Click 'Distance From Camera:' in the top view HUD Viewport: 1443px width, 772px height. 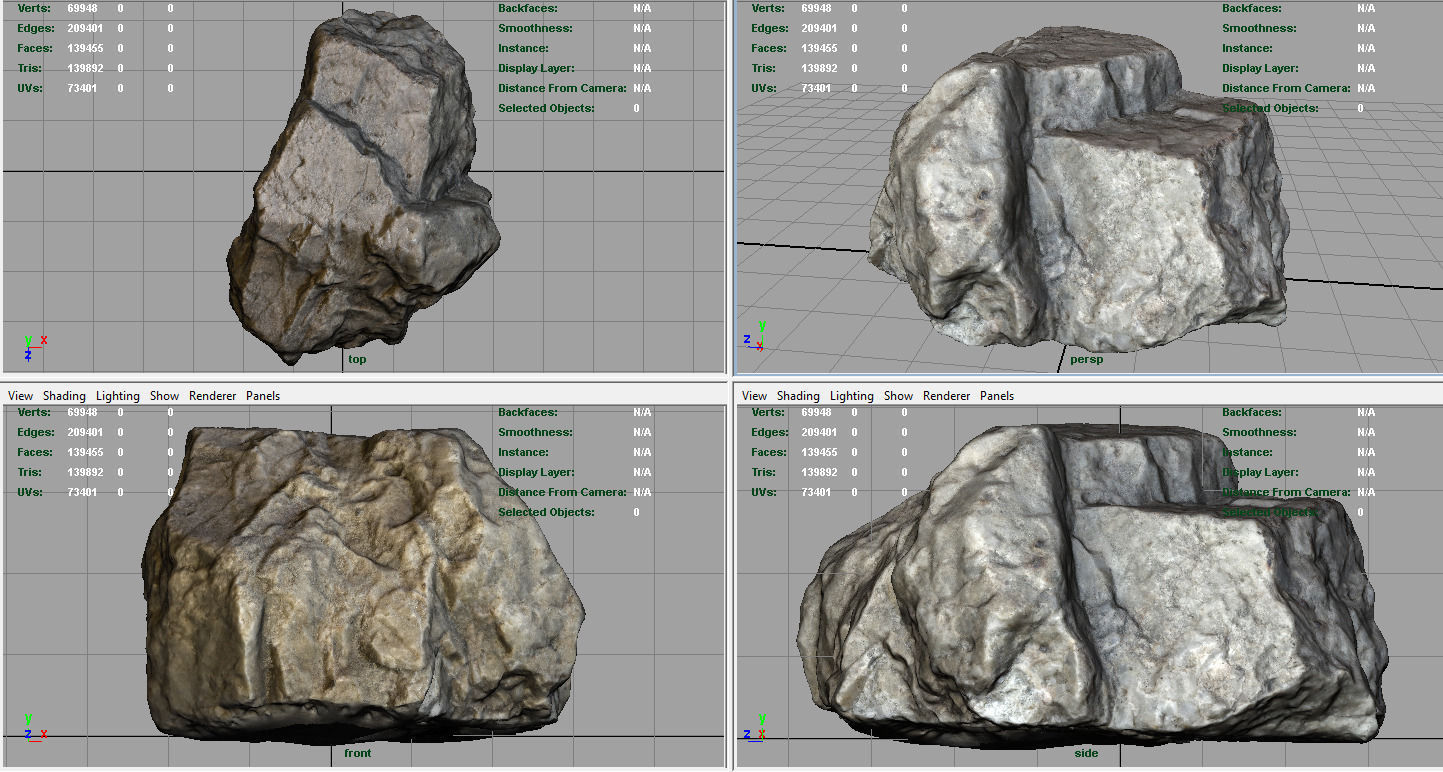[x=563, y=88]
